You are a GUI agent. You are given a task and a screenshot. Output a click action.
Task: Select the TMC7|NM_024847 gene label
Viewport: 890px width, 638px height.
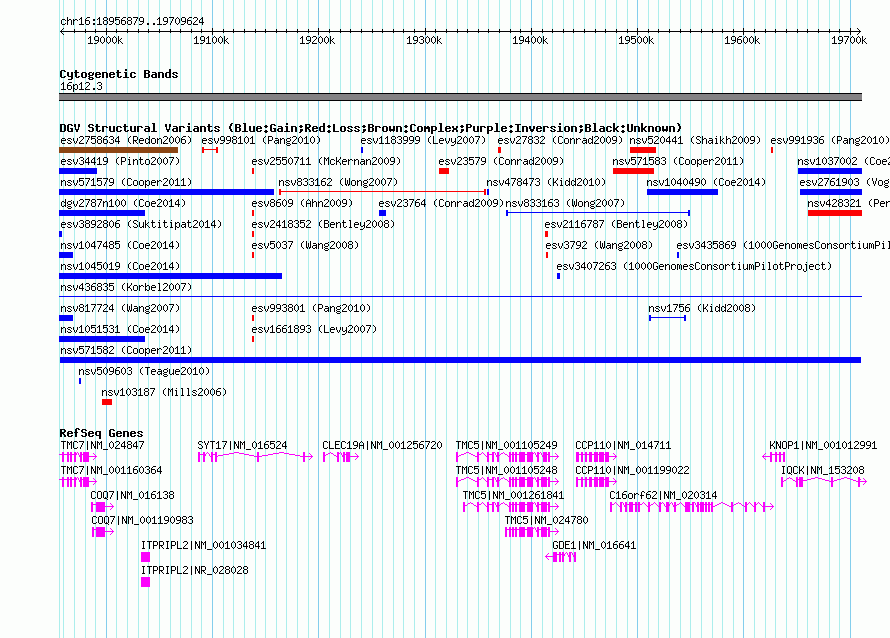pyautogui.click(x=102, y=446)
